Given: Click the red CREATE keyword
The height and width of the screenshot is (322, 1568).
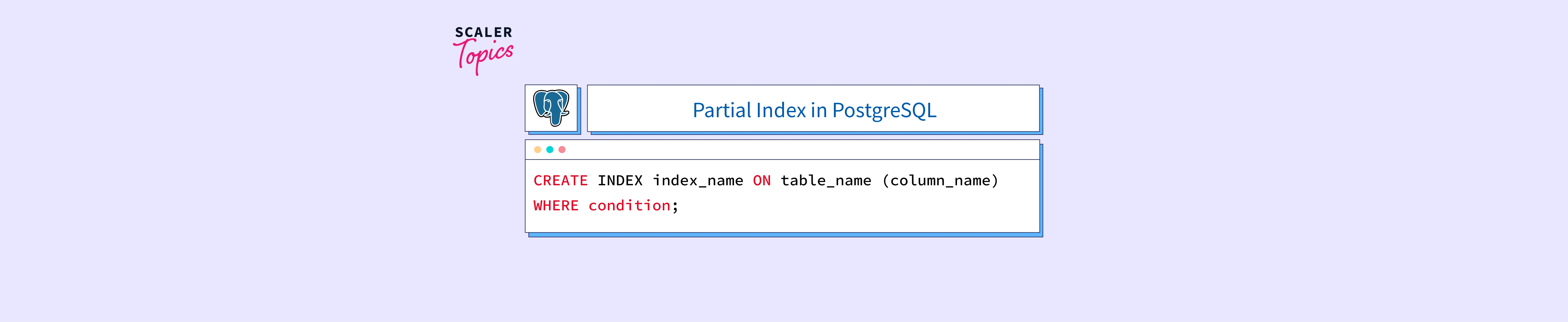Looking at the screenshot, I should pos(560,181).
